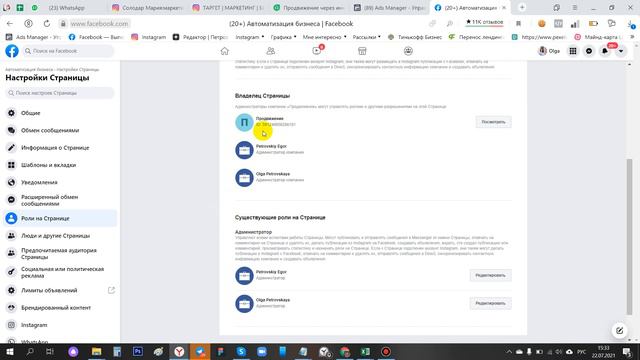Open Социальная или политическая реклама section
The height and width of the screenshot is (360, 640).
(60, 272)
